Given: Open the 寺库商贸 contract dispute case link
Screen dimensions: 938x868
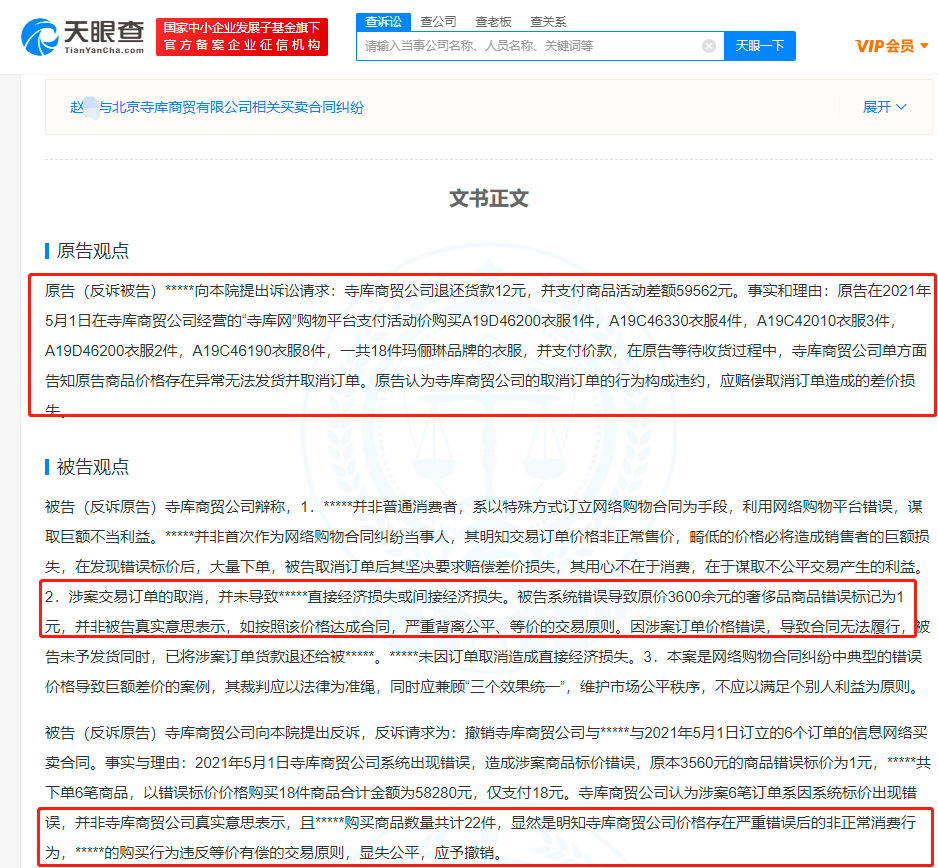Looking at the screenshot, I should point(217,107).
